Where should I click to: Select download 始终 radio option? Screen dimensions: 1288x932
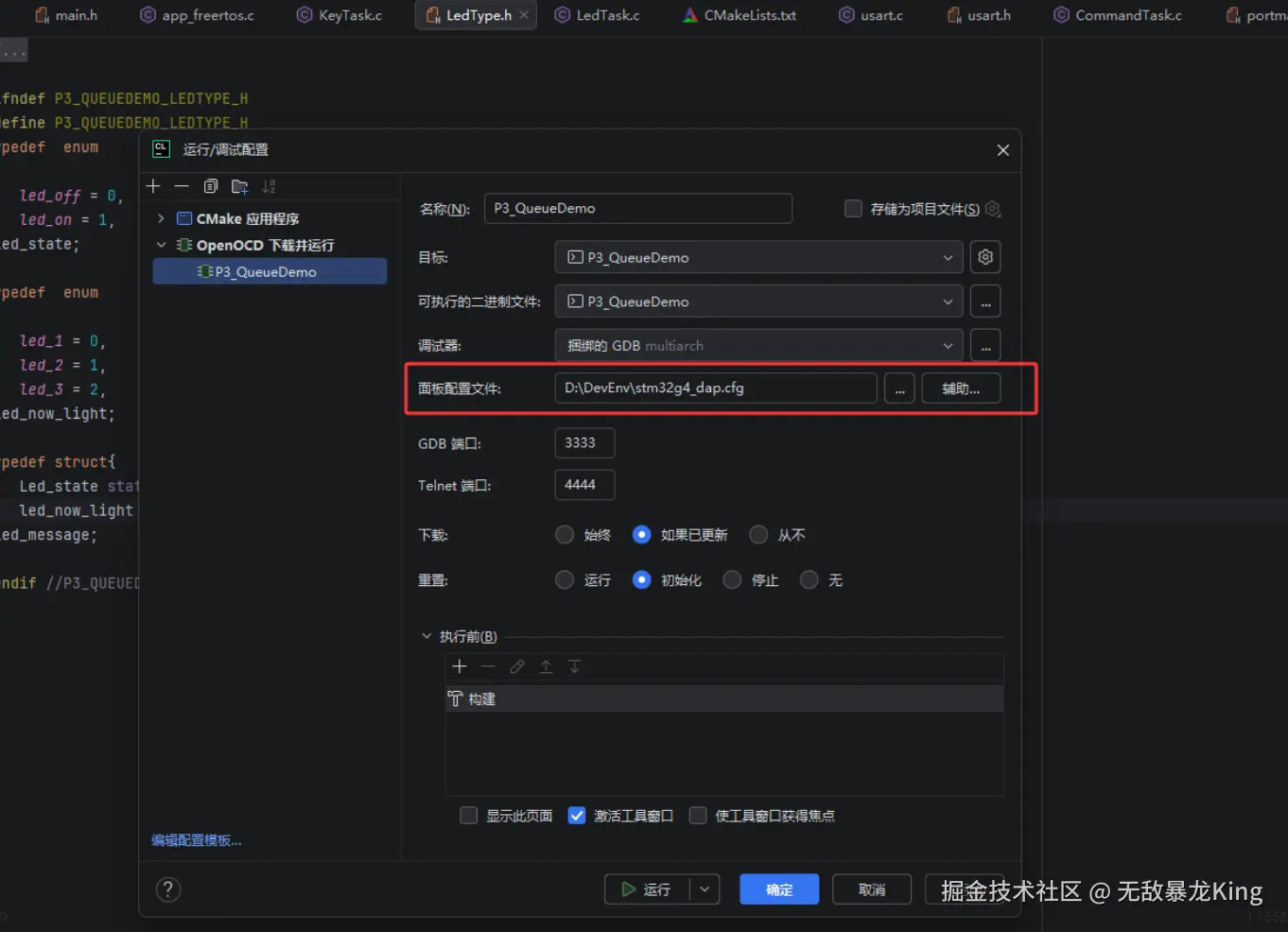[565, 535]
